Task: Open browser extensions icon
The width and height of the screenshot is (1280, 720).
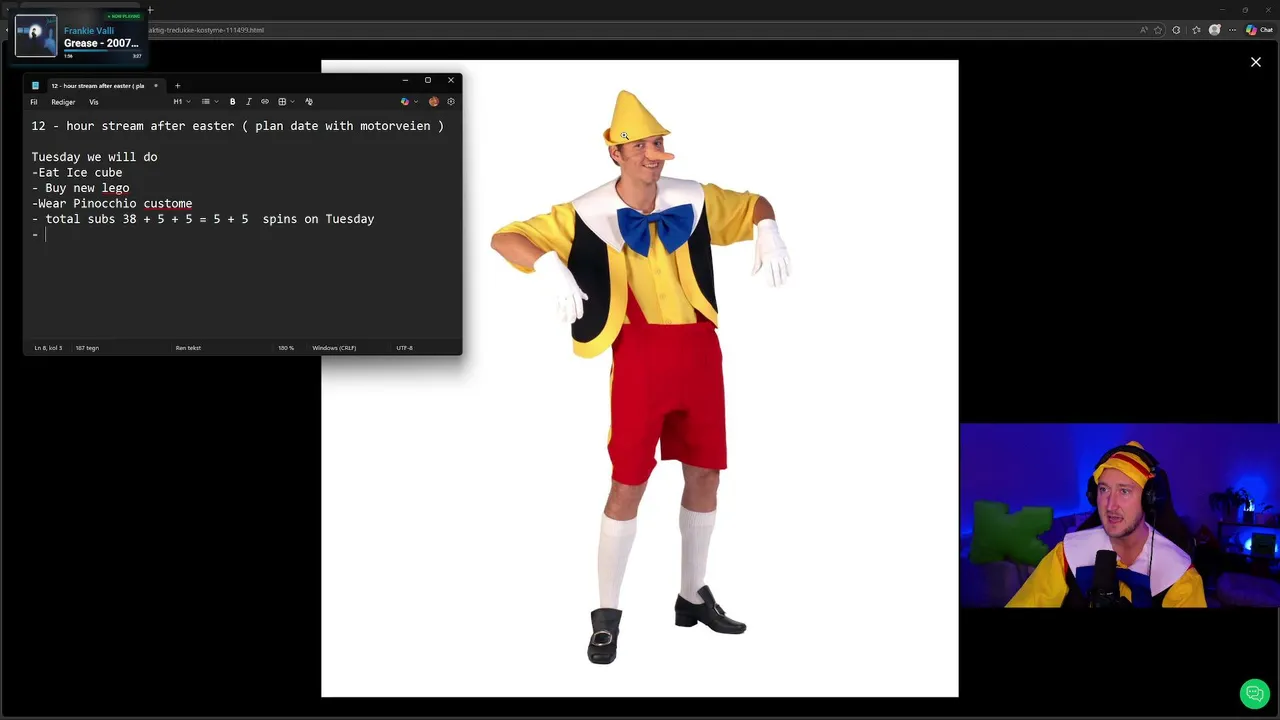Action: point(1176,30)
